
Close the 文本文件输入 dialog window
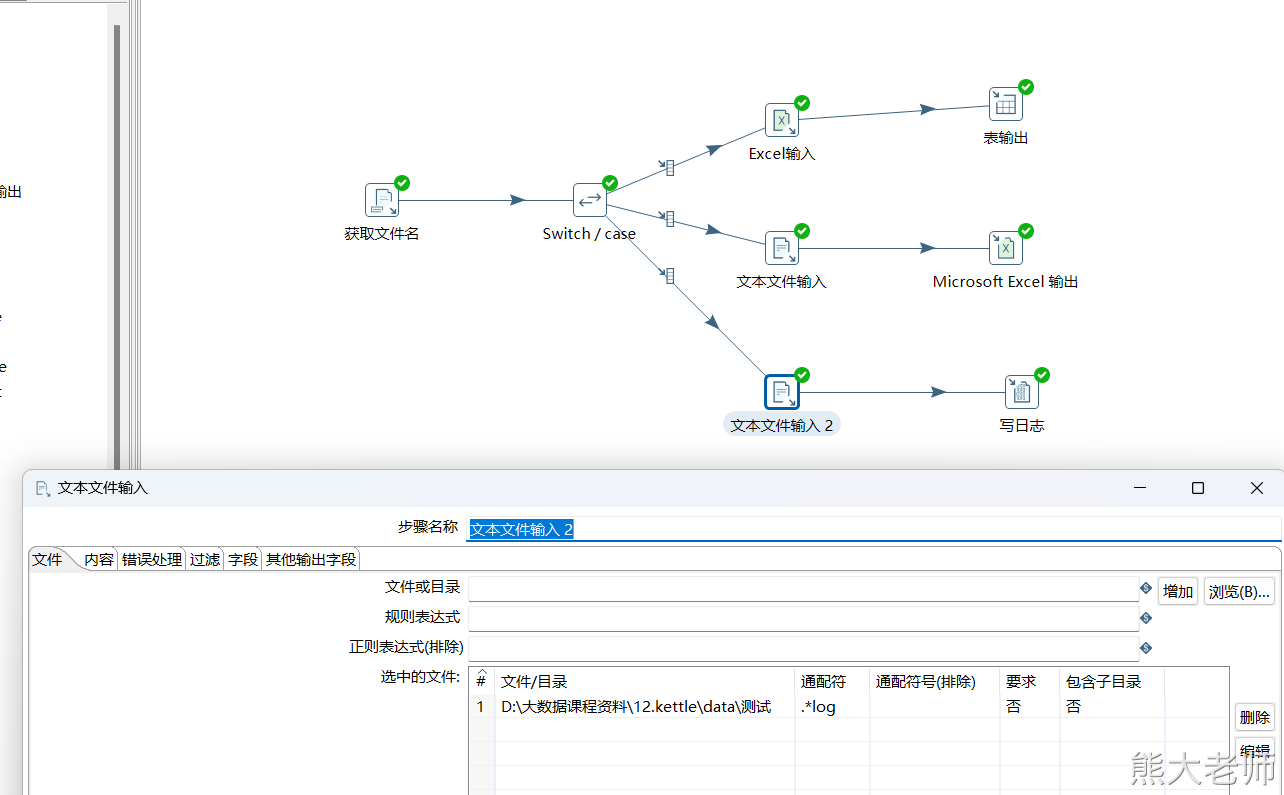pos(1257,488)
